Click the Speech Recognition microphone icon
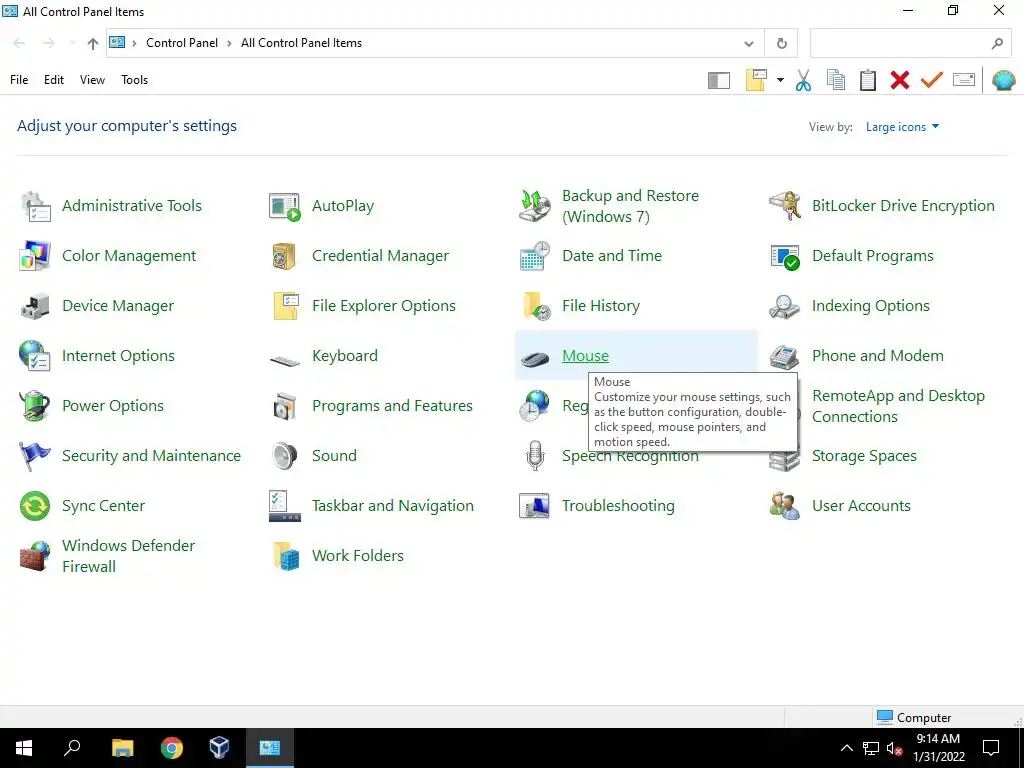This screenshot has width=1024, height=768. [535, 456]
